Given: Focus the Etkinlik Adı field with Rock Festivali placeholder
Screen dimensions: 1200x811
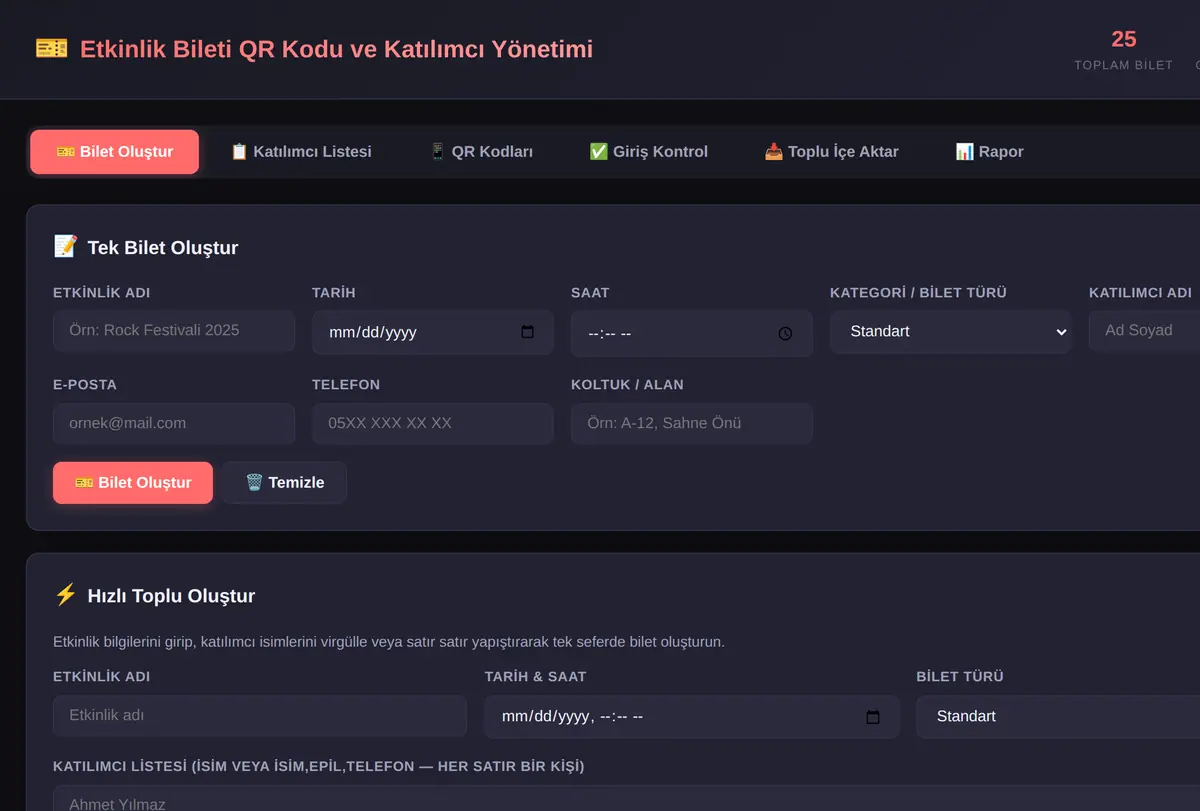Looking at the screenshot, I should 174,331.
